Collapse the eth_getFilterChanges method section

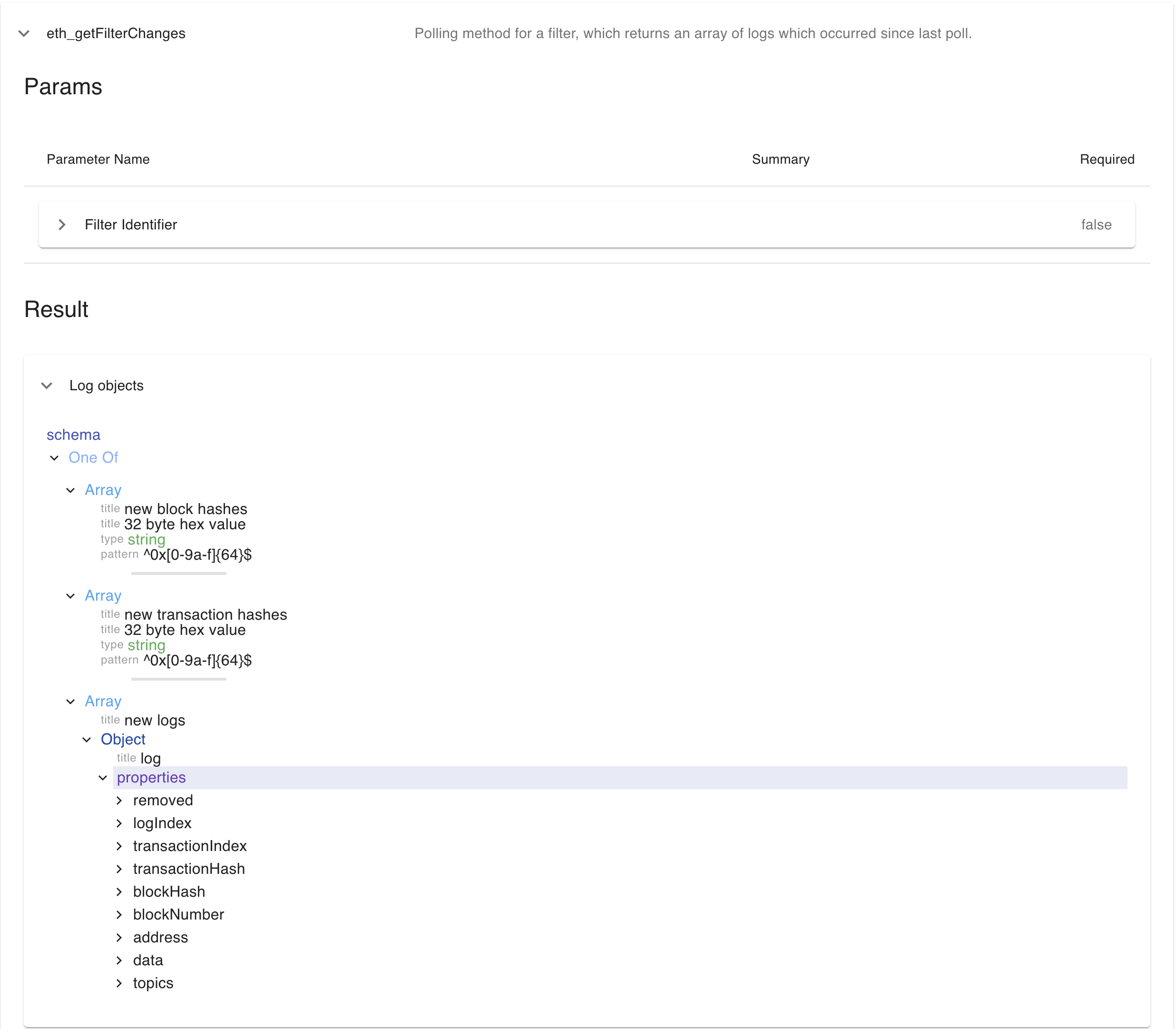click(x=24, y=33)
